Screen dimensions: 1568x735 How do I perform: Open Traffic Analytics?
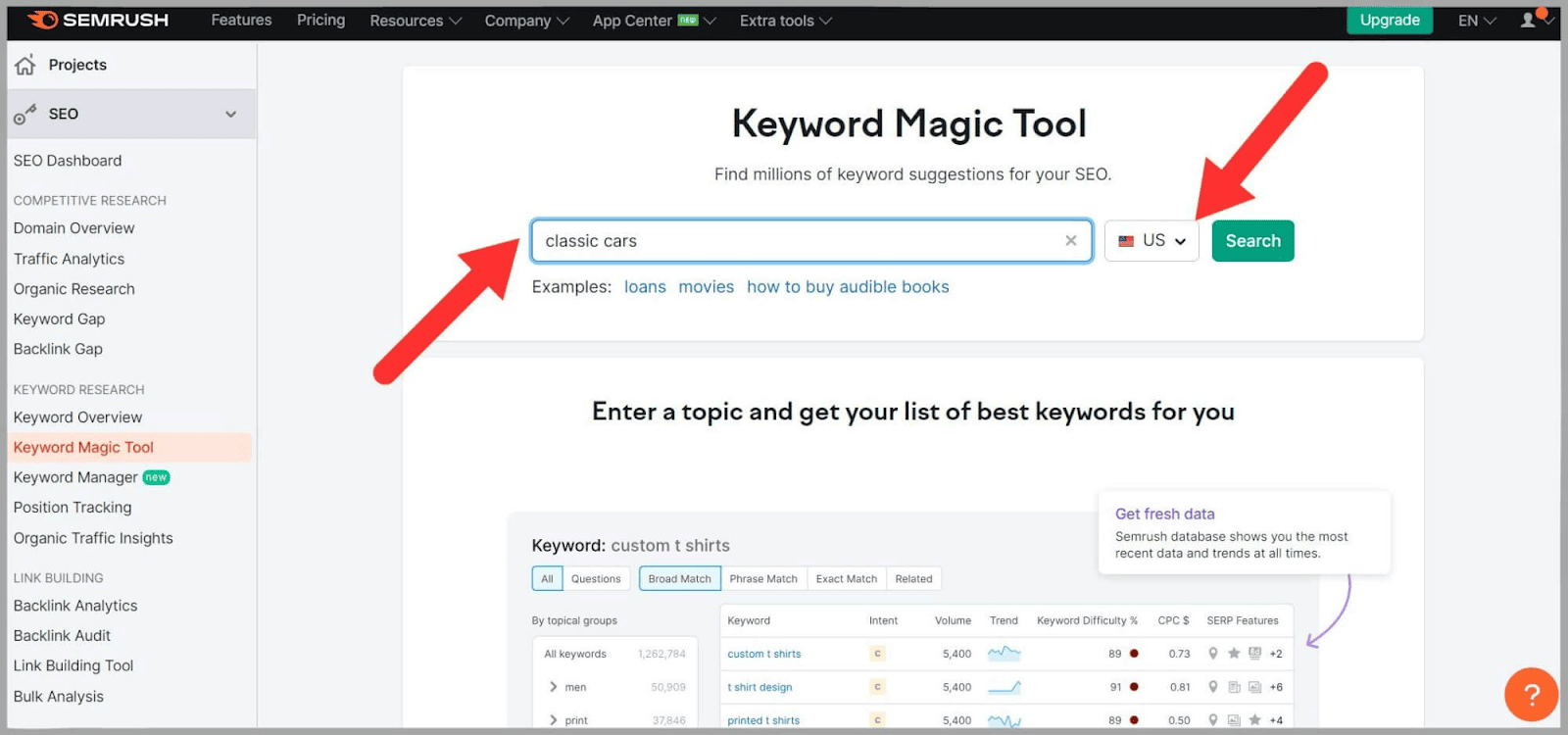[69, 259]
